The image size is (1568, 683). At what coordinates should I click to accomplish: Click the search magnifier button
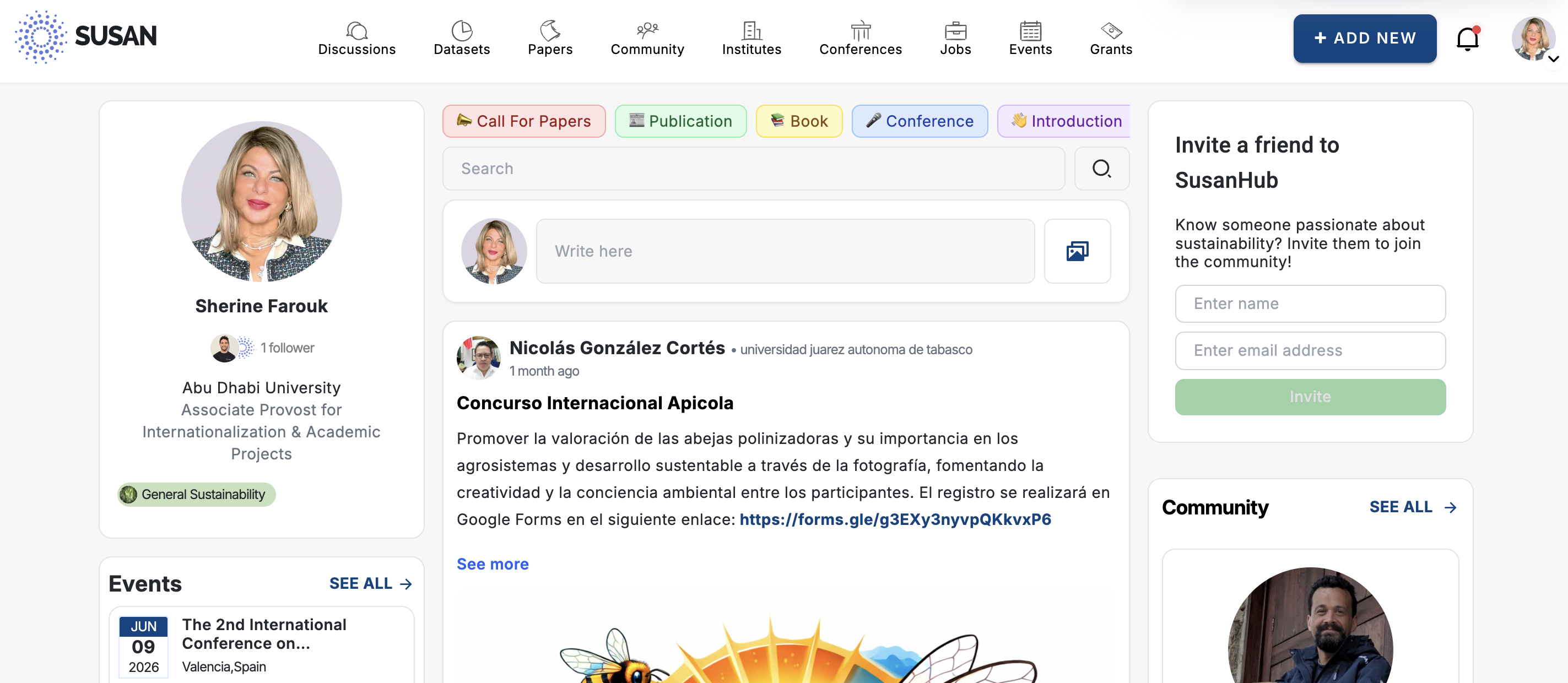pos(1101,169)
